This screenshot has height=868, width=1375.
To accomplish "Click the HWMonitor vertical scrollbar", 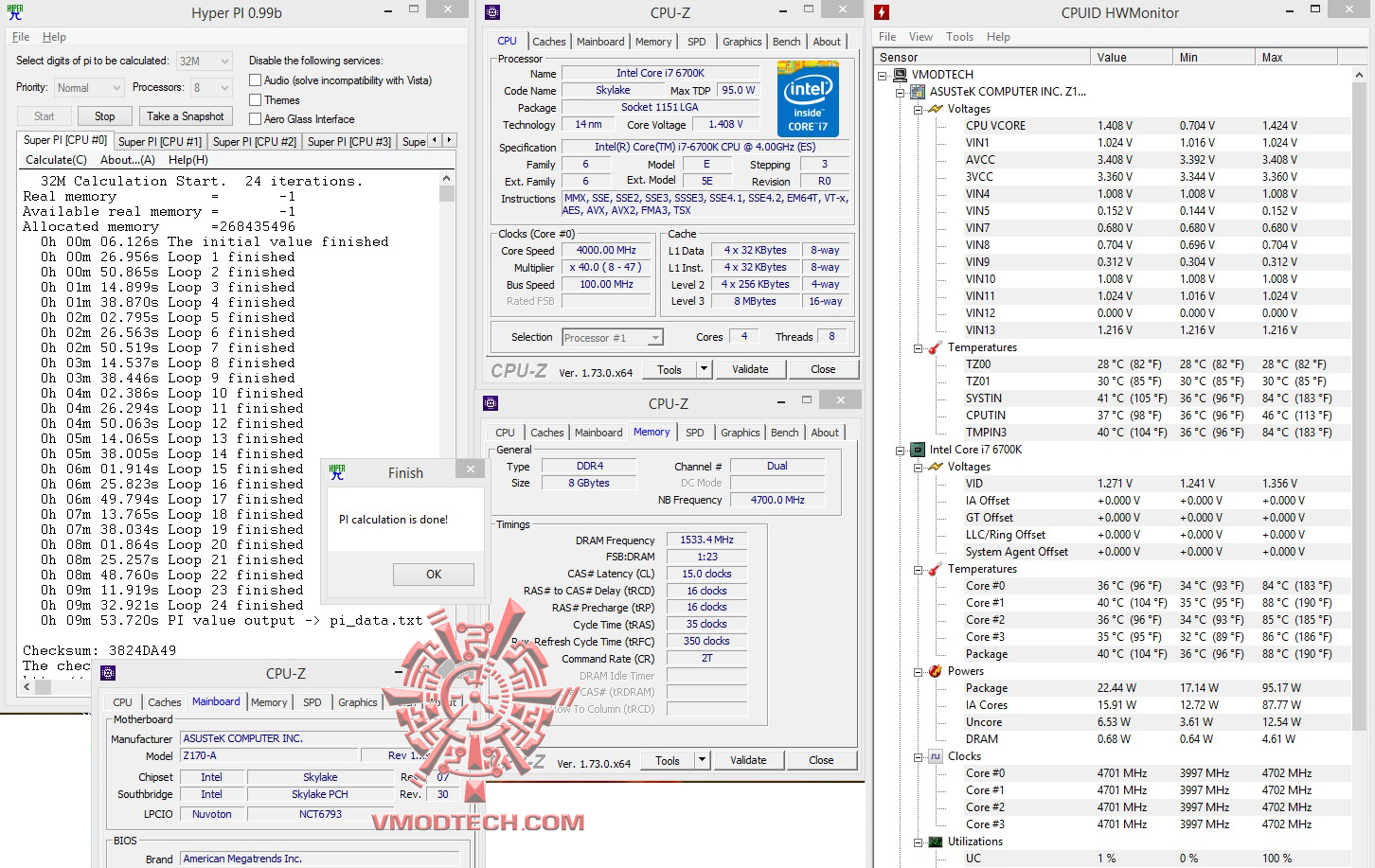I will pyautogui.click(x=1361, y=467).
